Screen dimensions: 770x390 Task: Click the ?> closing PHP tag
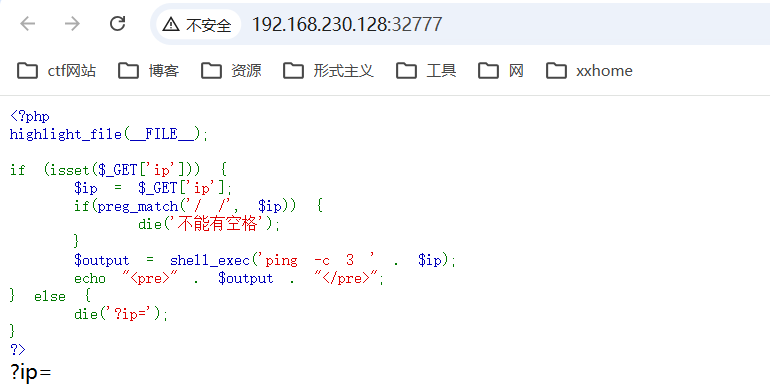(x=17, y=350)
